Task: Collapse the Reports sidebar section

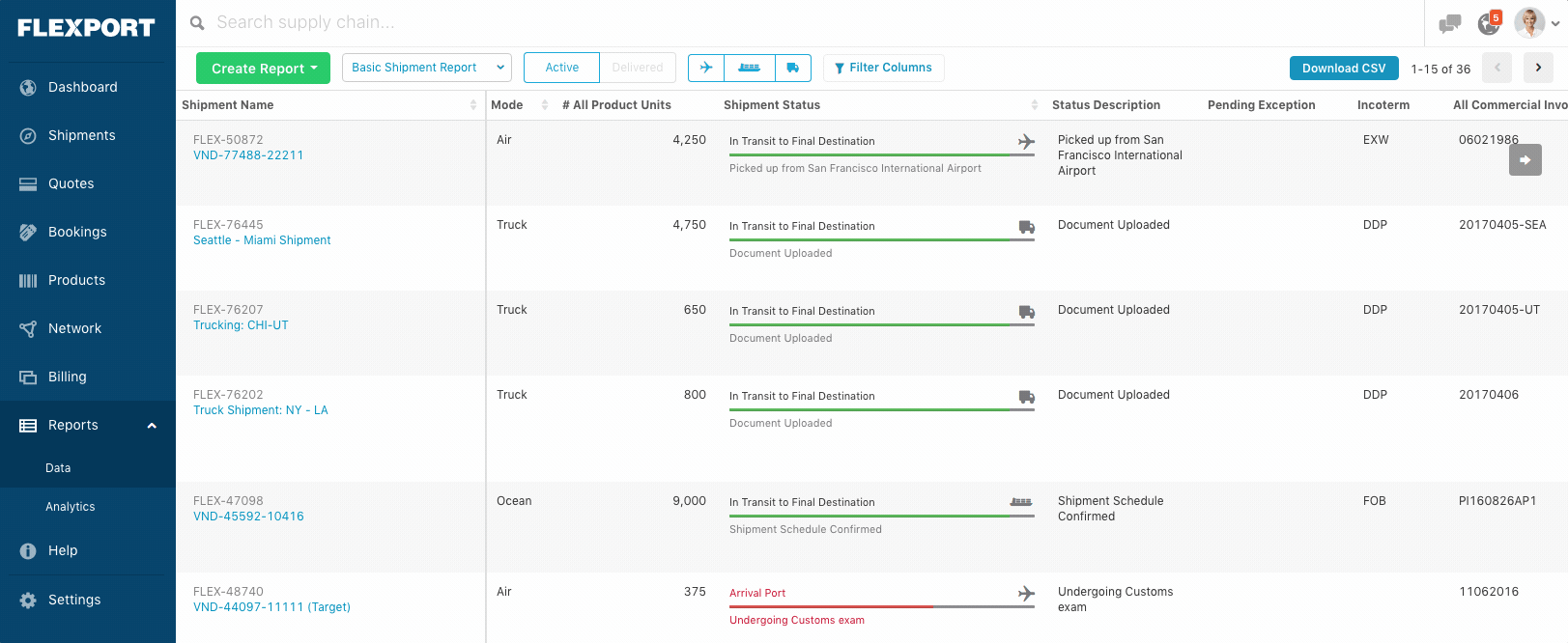Action: 152,426
